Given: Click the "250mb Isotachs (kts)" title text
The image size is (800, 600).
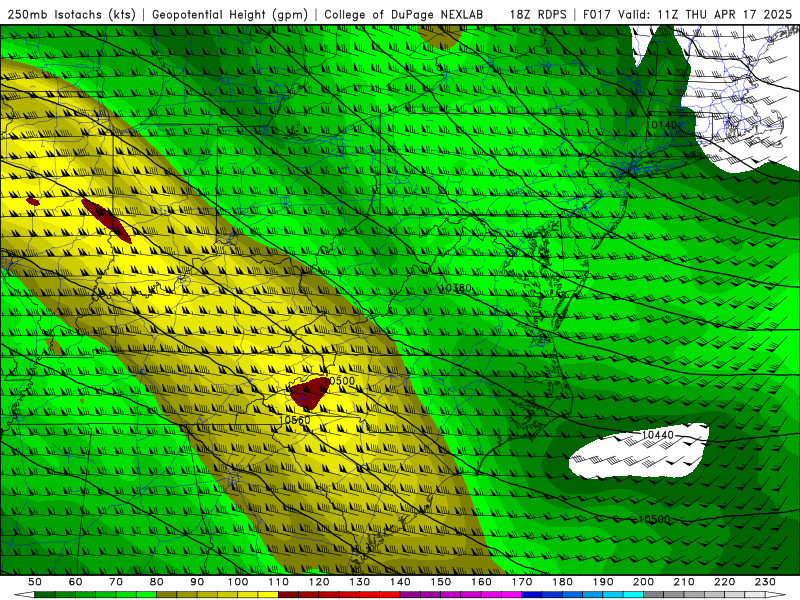Looking at the screenshot, I should [71, 15].
